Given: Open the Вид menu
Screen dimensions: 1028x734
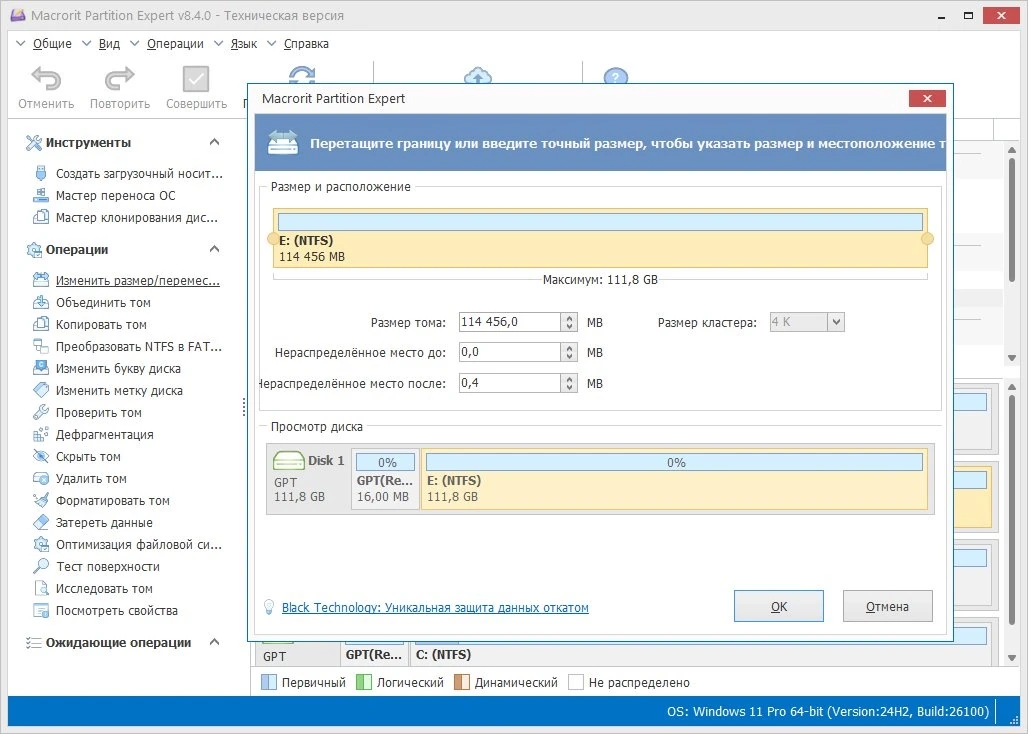Looking at the screenshot, I should (x=109, y=44).
